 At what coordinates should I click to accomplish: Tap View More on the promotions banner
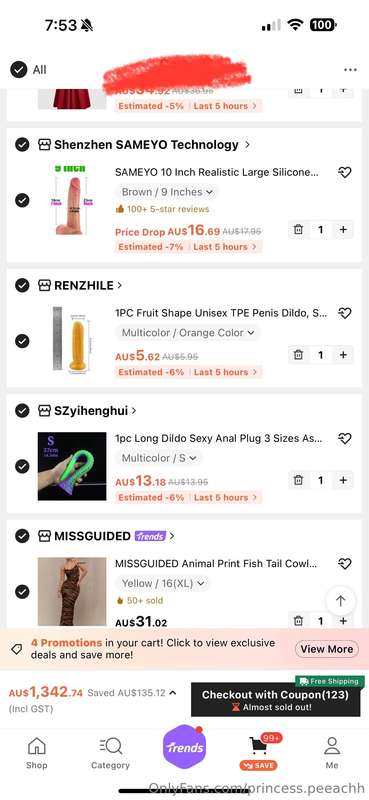[x=327, y=649]
